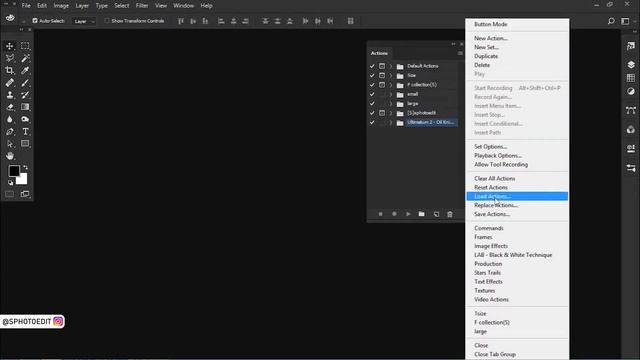The image size is (640, 360).
Task: Expand the [S]sphotoedit set
Action: coord(391,113)
